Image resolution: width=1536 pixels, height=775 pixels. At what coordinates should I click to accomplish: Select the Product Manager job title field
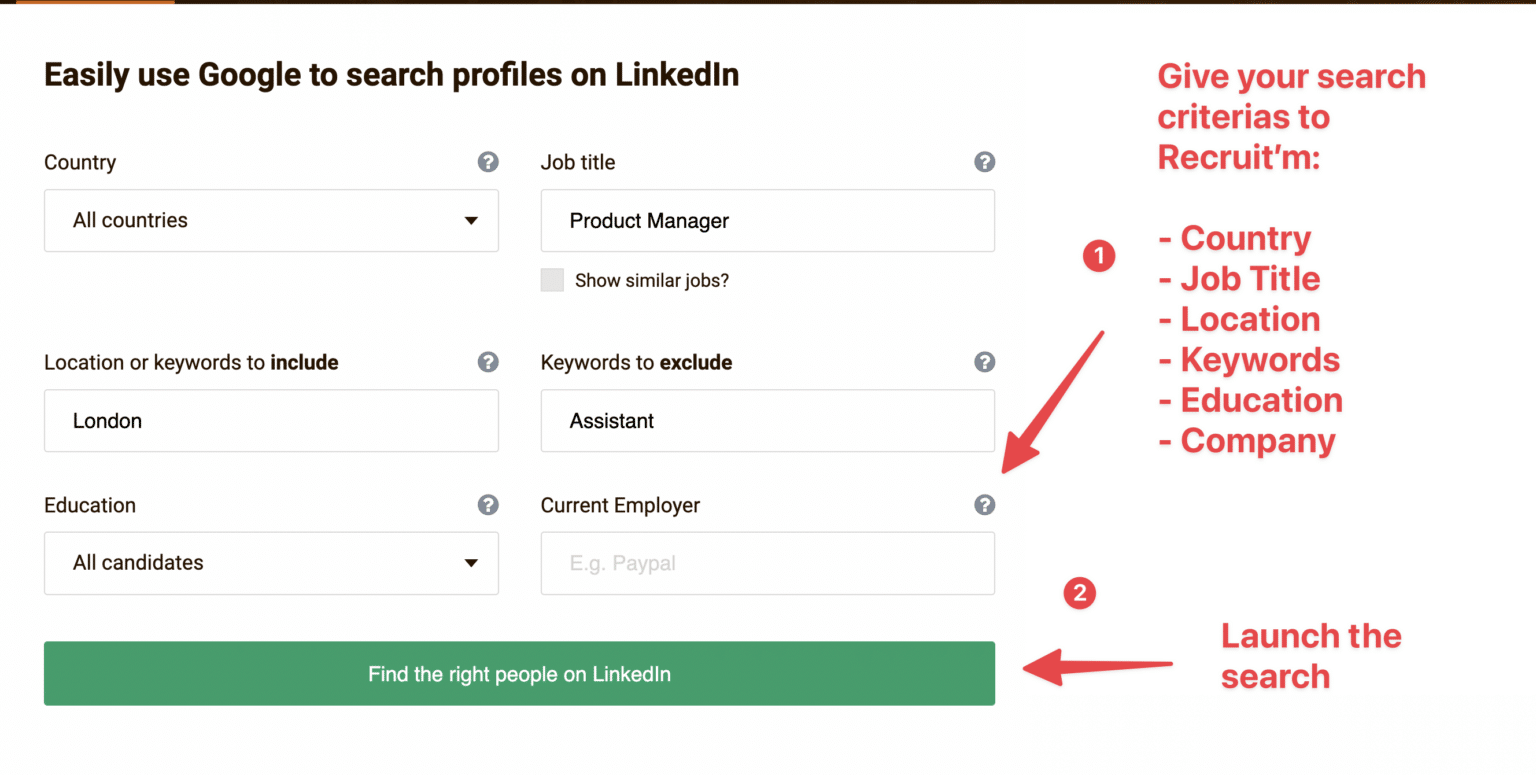click(767, 220)
